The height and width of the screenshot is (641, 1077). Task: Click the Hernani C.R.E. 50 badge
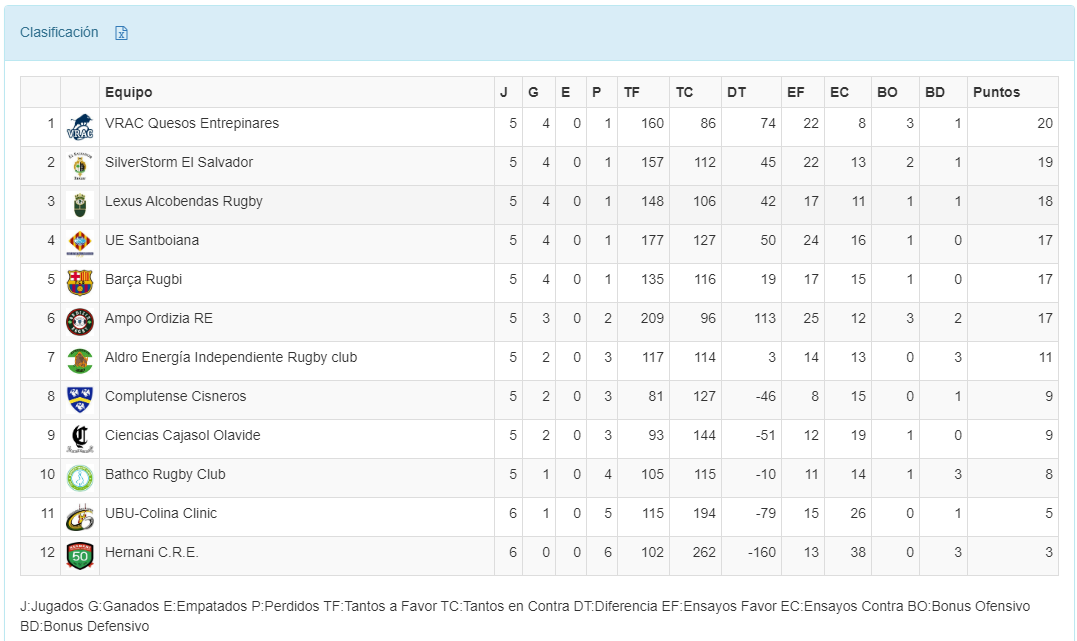coord(80,556)
